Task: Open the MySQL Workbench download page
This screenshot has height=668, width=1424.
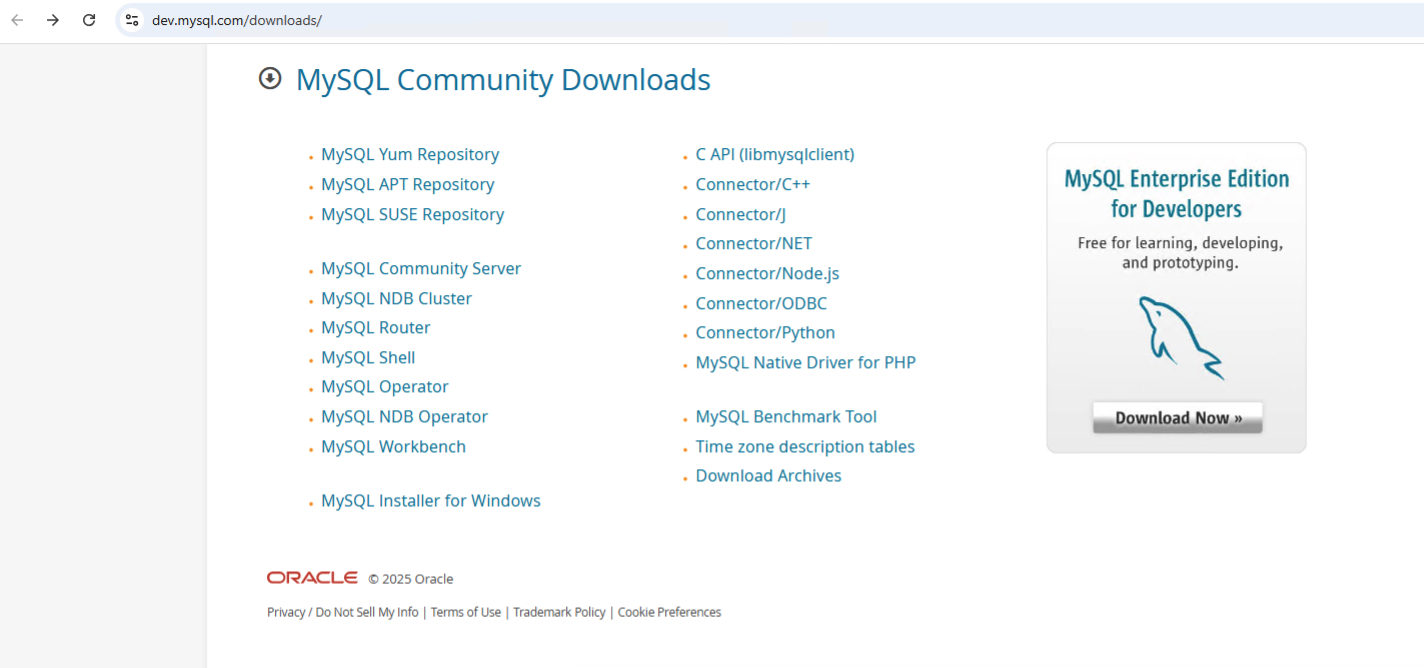Action: point(393,446)
